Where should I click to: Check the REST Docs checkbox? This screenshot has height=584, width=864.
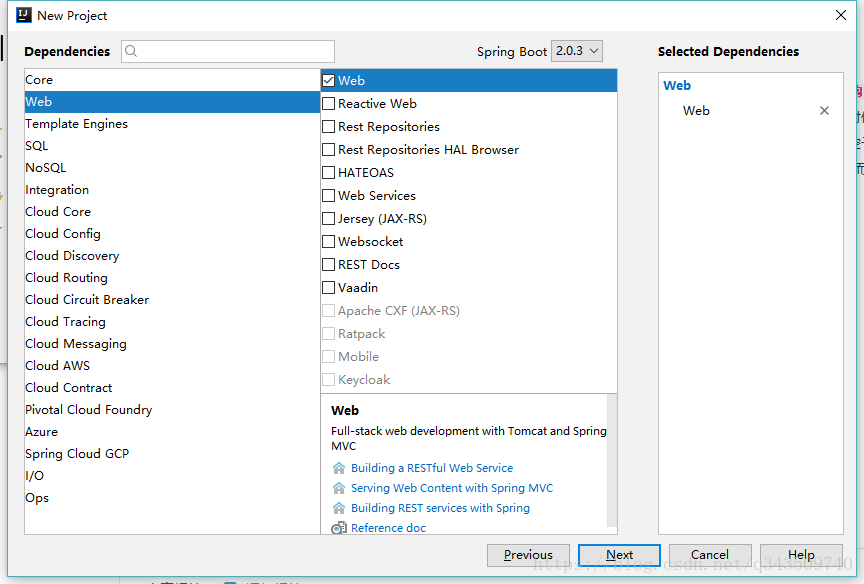pos(328,264)
